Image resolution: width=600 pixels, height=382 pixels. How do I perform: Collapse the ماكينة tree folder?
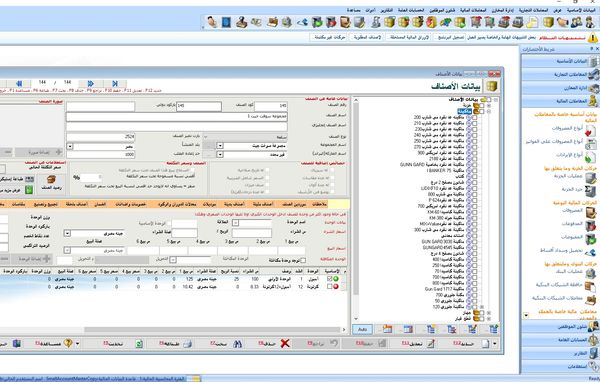[x=489, y=111]
